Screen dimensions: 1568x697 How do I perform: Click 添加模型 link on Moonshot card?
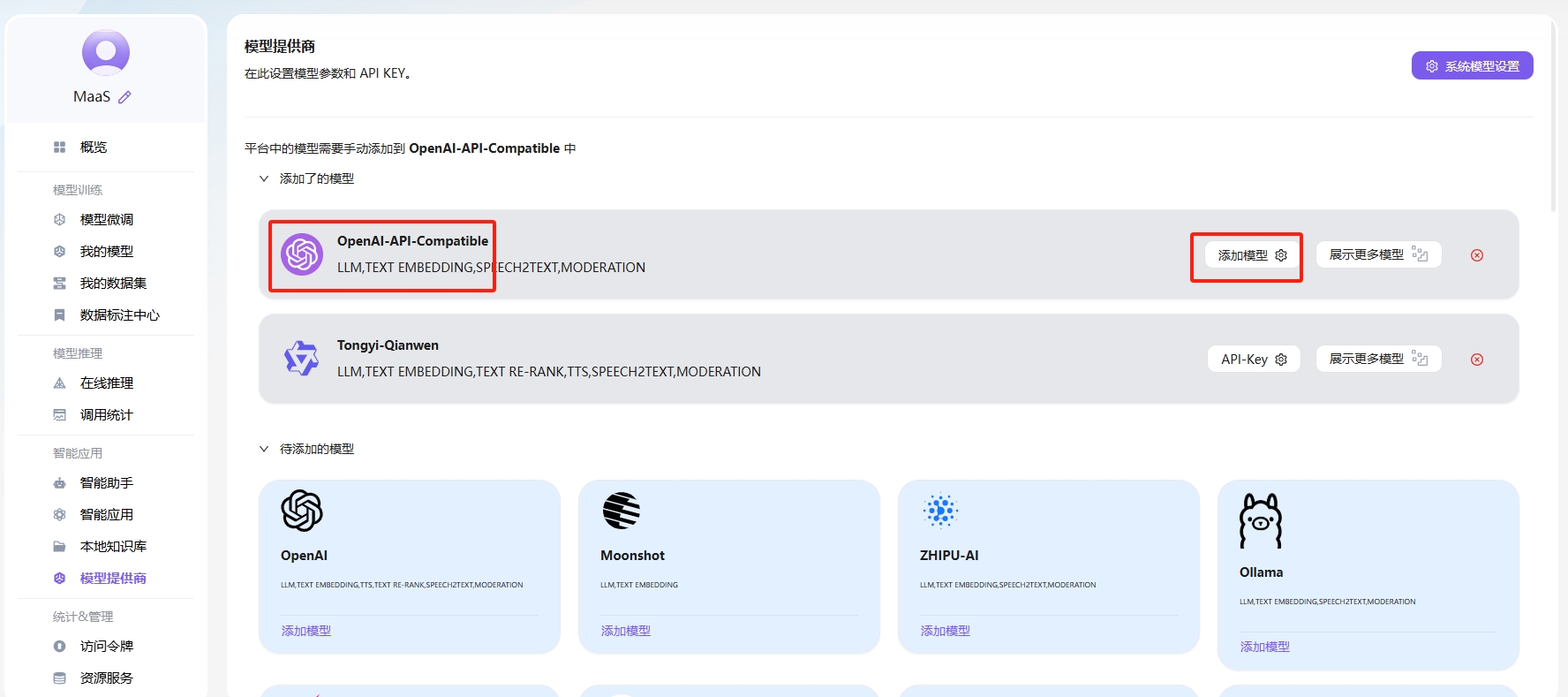coord(626,631)
